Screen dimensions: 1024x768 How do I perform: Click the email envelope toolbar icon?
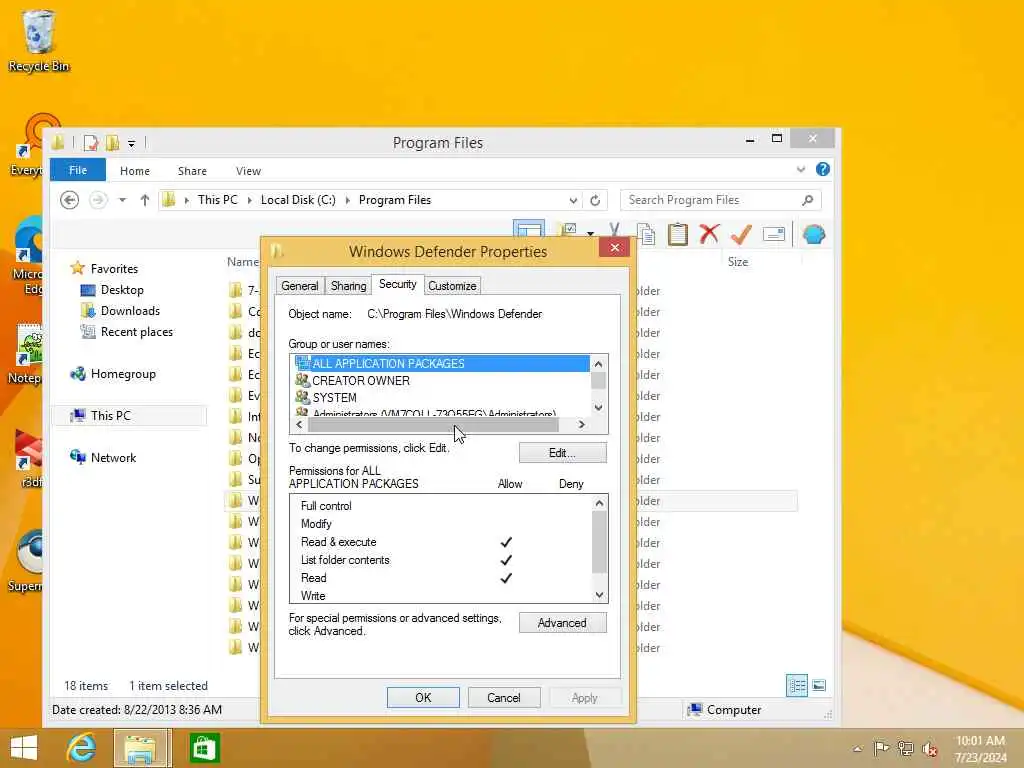pyautogui.click(x=774, y=234)
